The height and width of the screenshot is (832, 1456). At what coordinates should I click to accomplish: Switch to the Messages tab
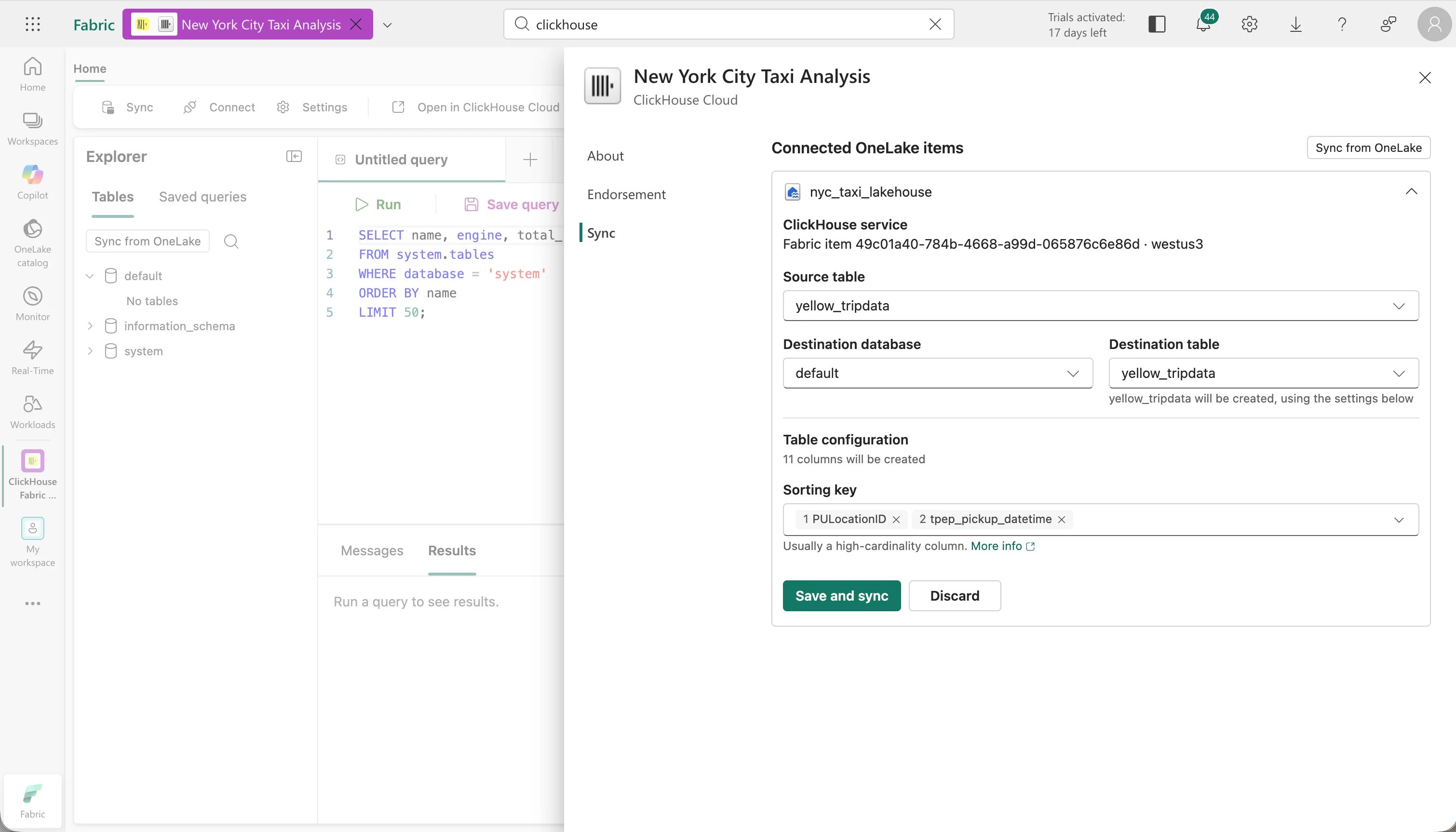(x=372, y=550)
